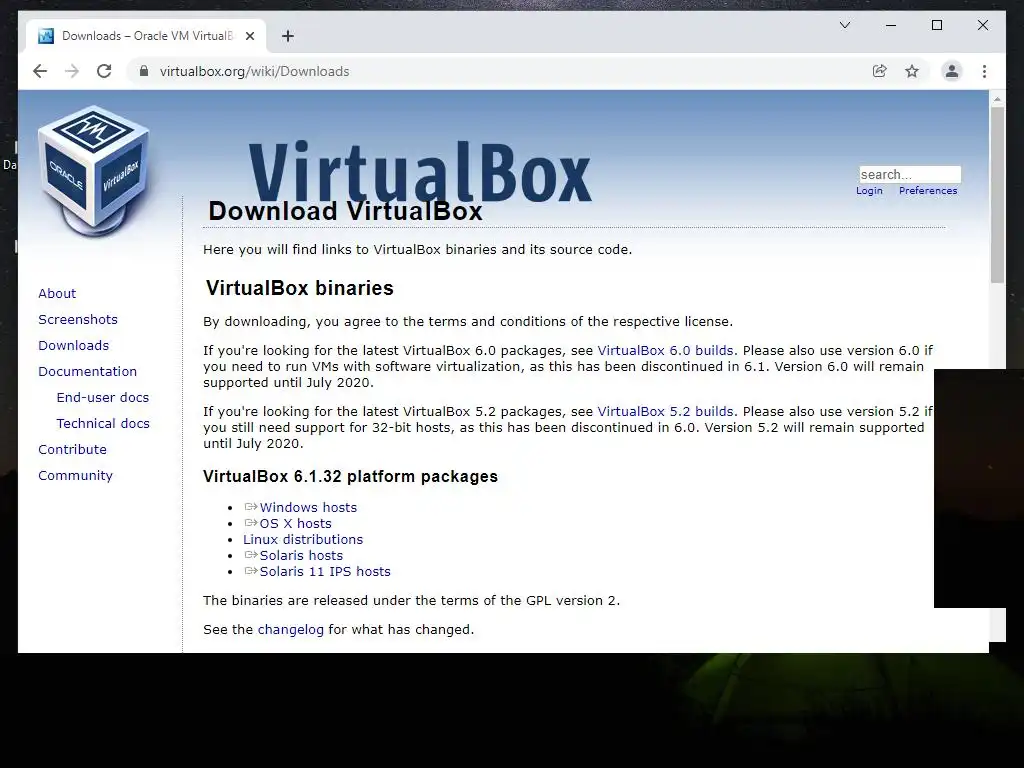The image size is (1024, 768).
Task: Open End-user docs in the sidebar
Action: (x=103, y=398)
